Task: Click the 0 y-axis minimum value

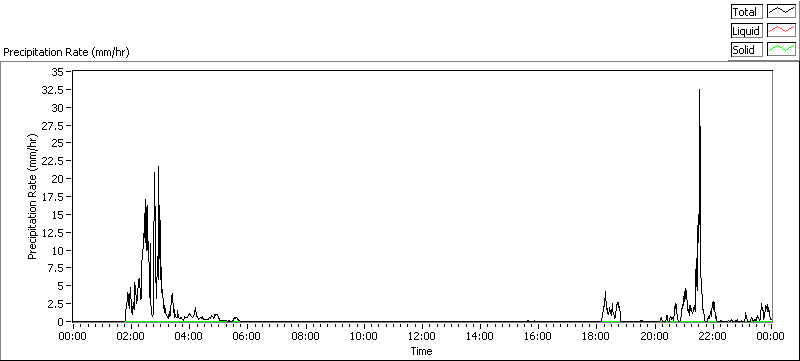Action: (60, 322)
